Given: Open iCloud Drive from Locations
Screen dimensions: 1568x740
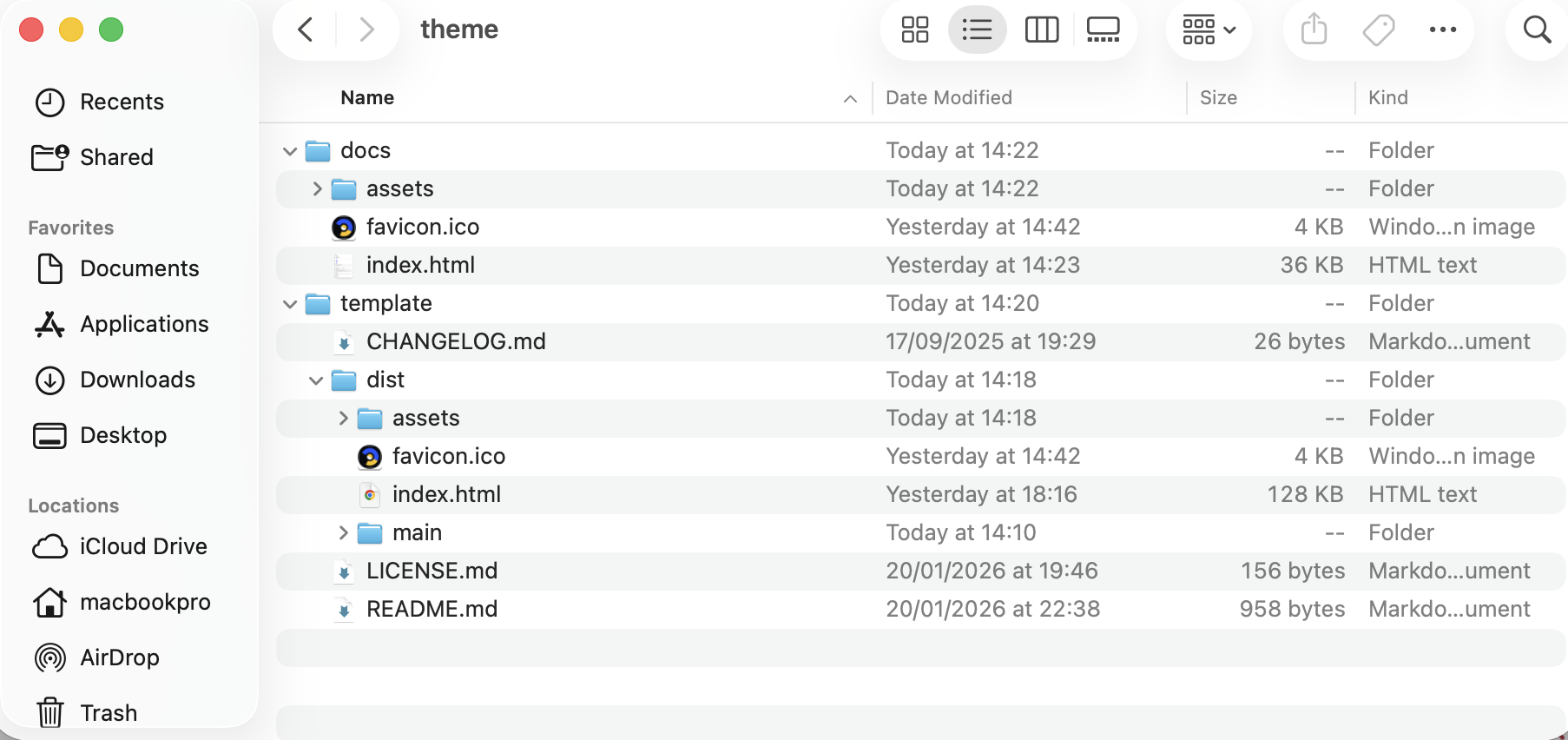Looking at the screenshot, I should point(143,546).
